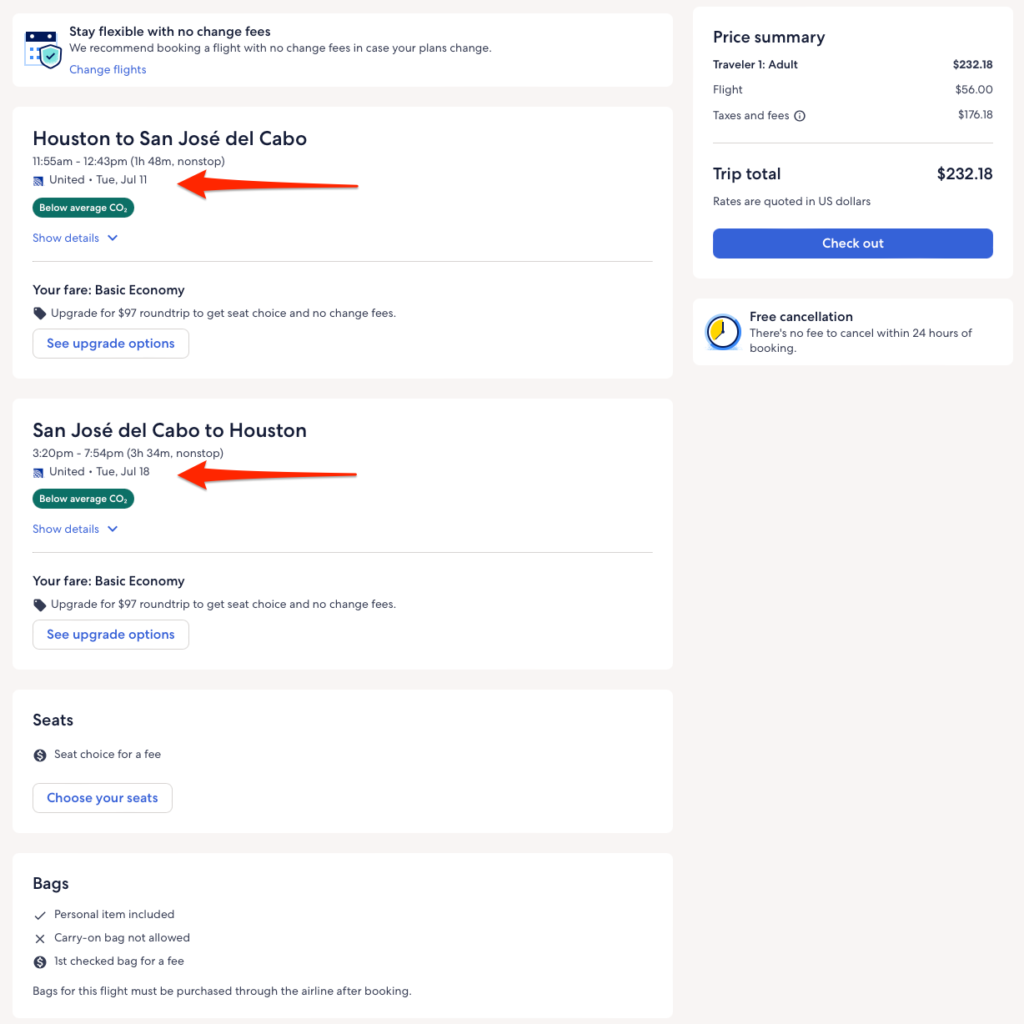Click the Trip total amount $232.18
This screenshot has width=1024, height=1024.
click(x=964, y=174)
